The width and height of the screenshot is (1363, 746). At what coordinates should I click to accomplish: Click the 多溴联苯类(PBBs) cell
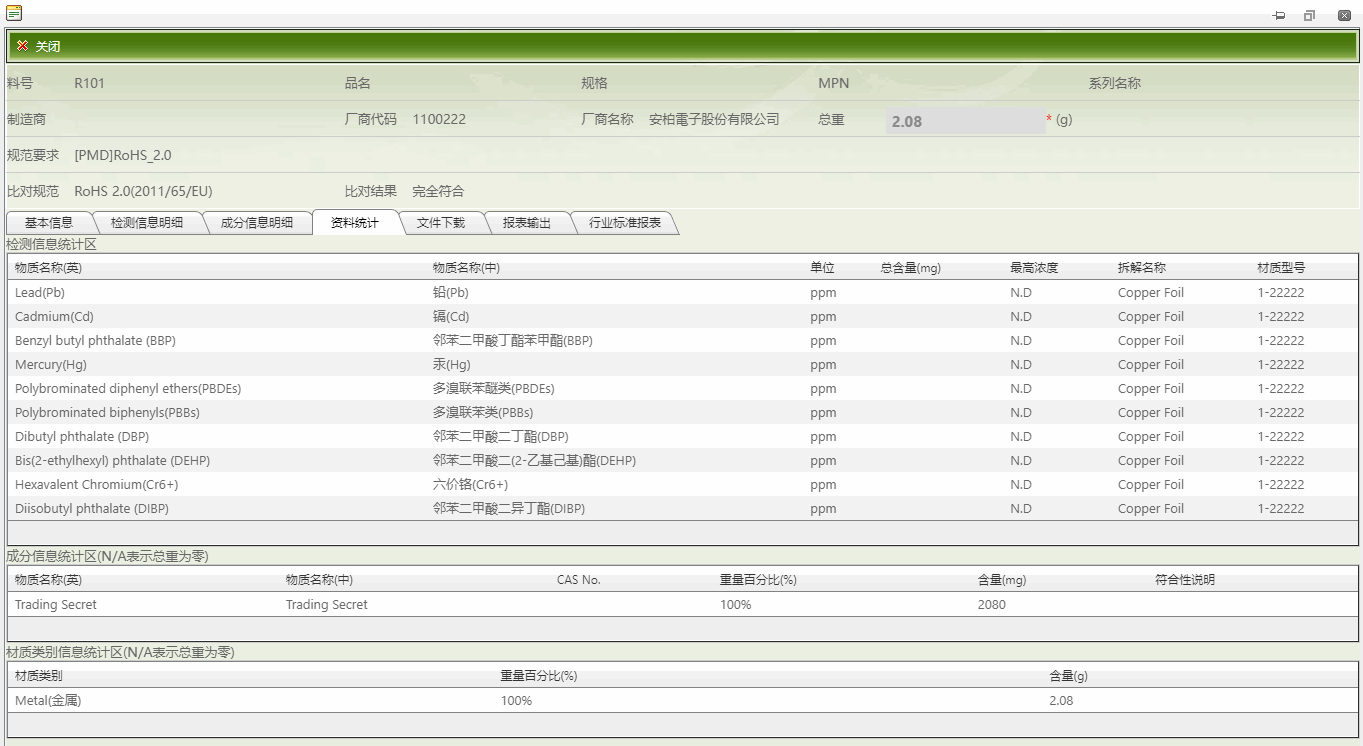(483, 412)
